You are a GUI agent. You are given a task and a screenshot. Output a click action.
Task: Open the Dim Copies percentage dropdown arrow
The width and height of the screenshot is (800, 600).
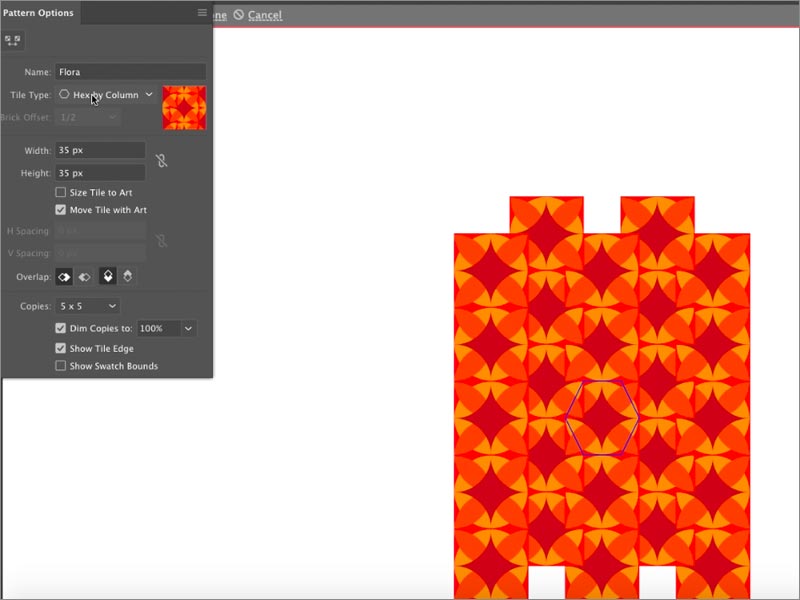(x=189, y=328)
